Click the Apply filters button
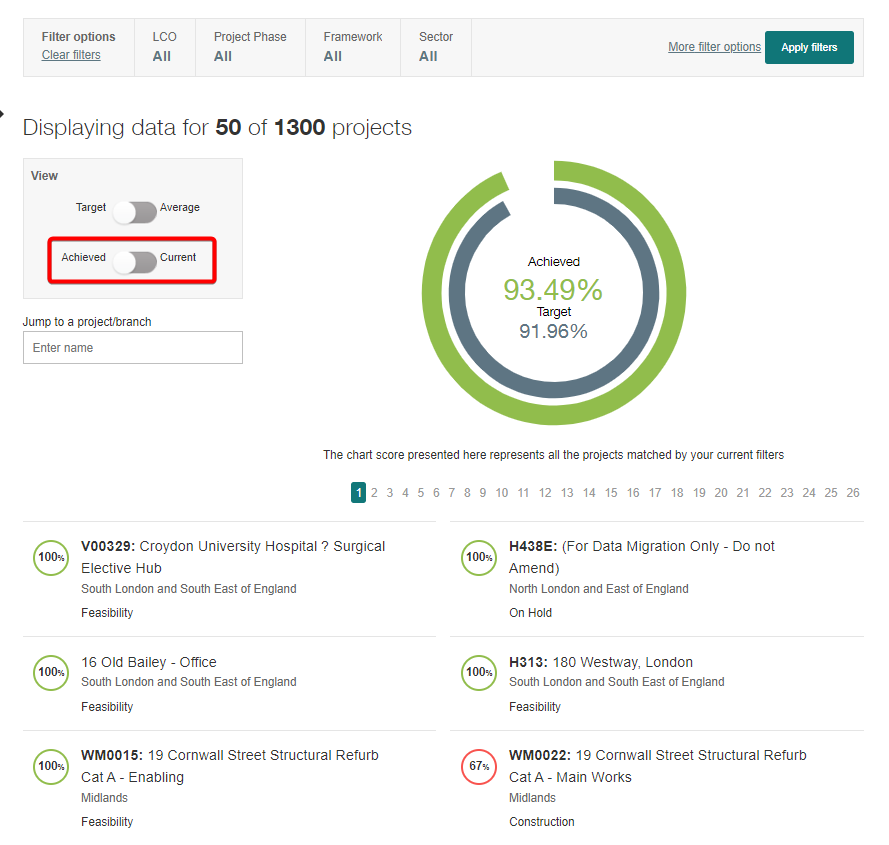 809,48
